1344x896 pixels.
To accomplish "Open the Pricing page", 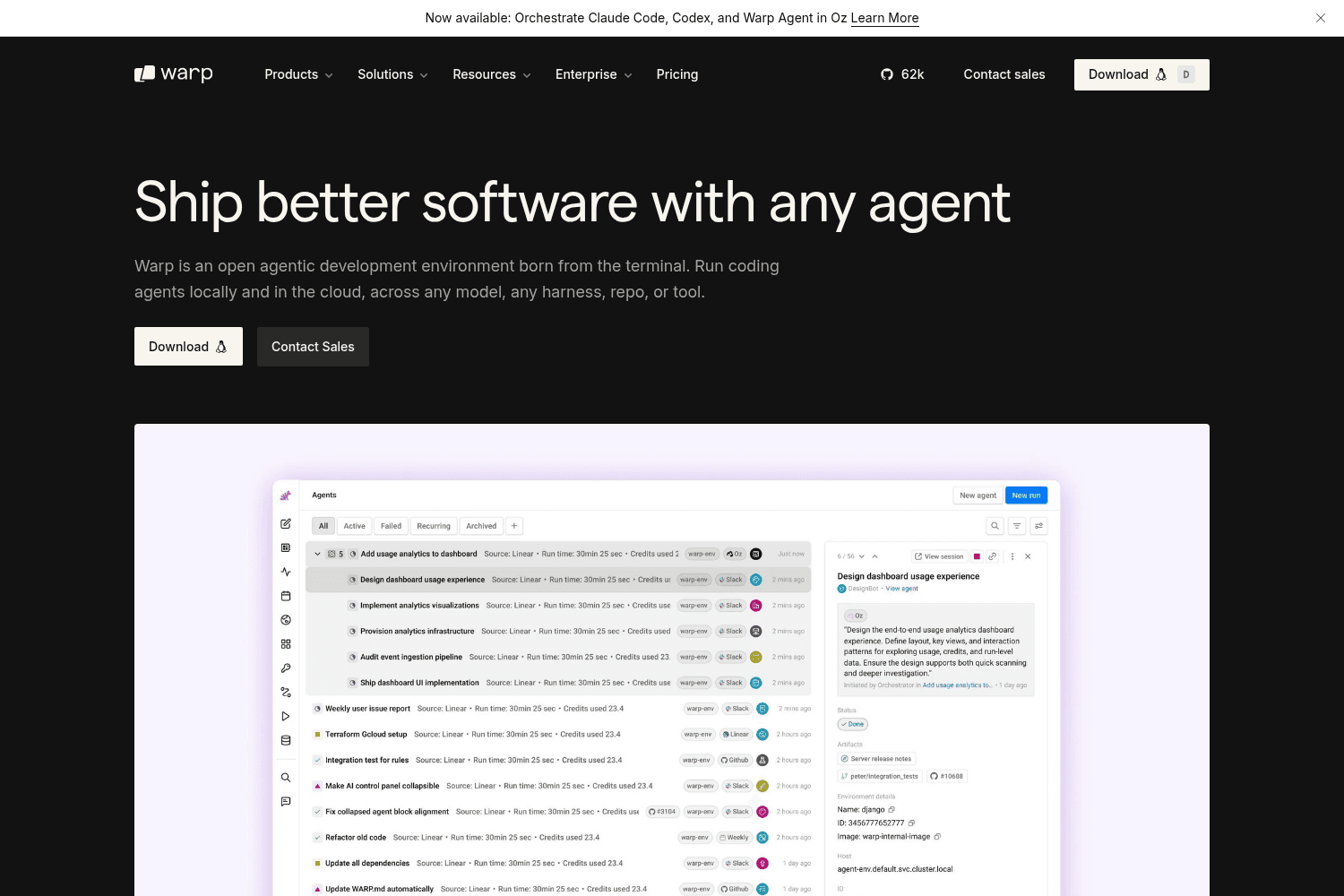I will [x=677, y=74].
